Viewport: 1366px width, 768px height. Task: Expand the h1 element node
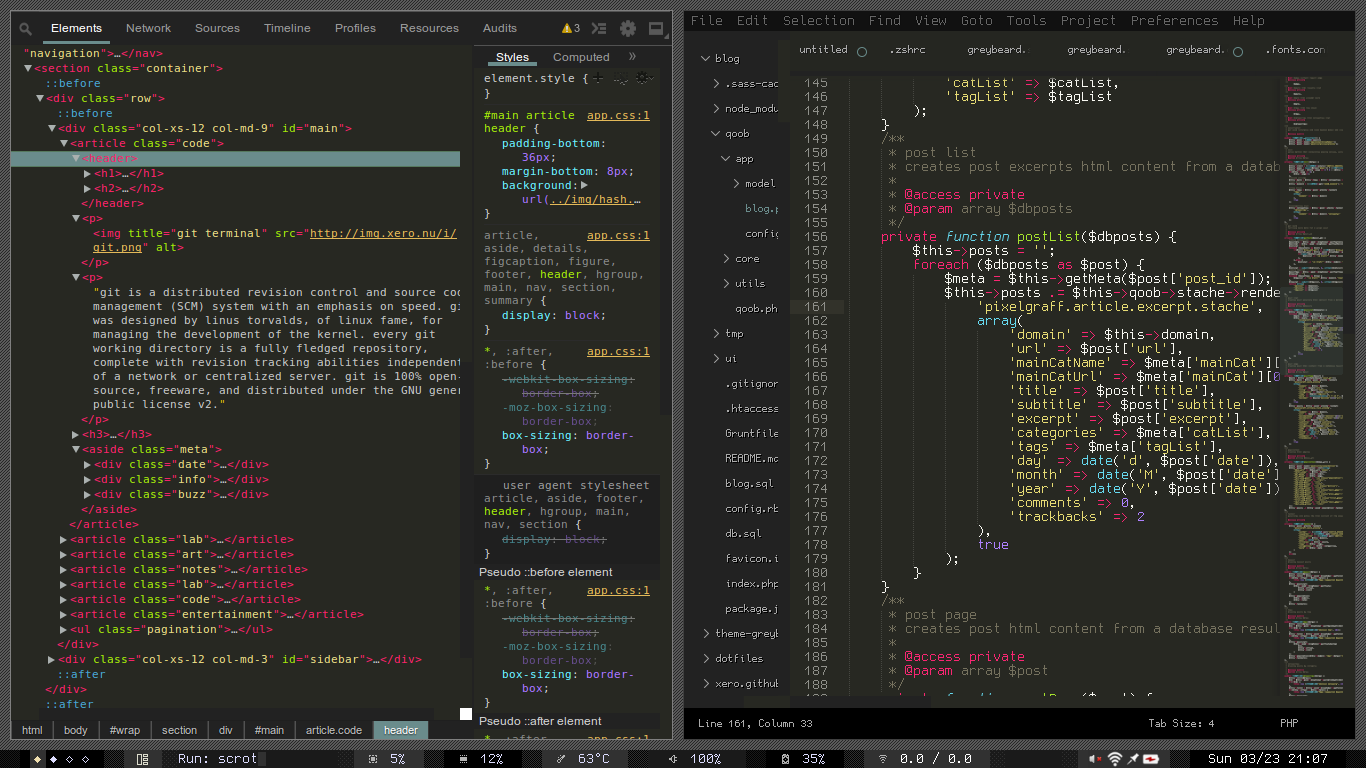88,174
